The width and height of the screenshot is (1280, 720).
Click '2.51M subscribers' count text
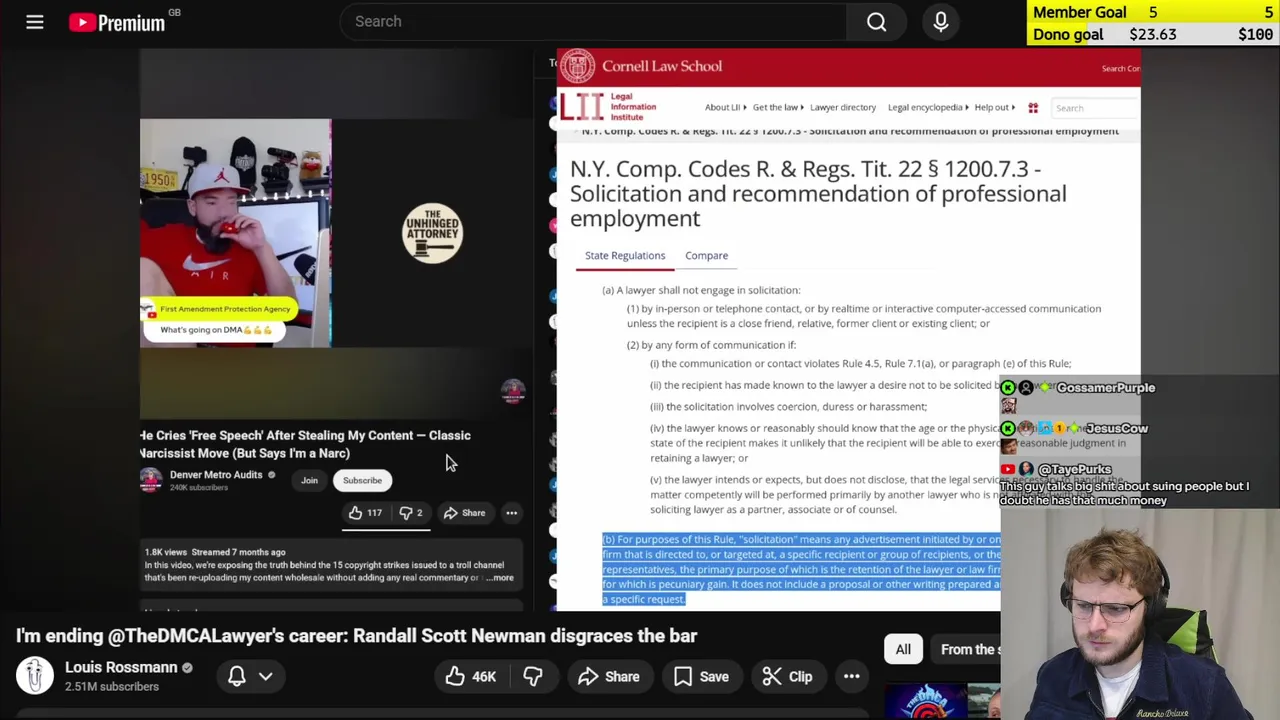[112, 687]
